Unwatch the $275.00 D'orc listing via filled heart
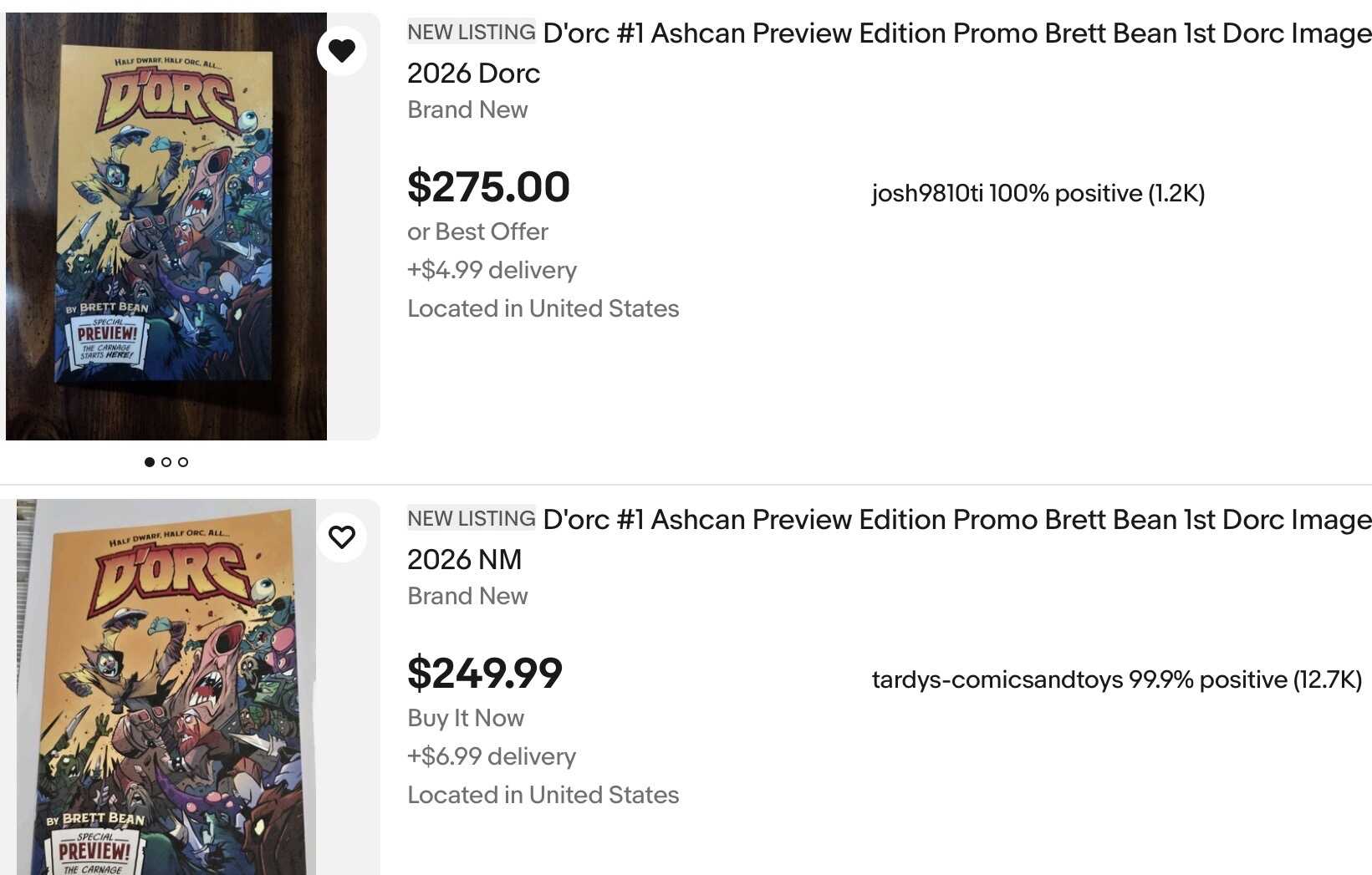The image size is (1372, 875). [x=341, y=51]
